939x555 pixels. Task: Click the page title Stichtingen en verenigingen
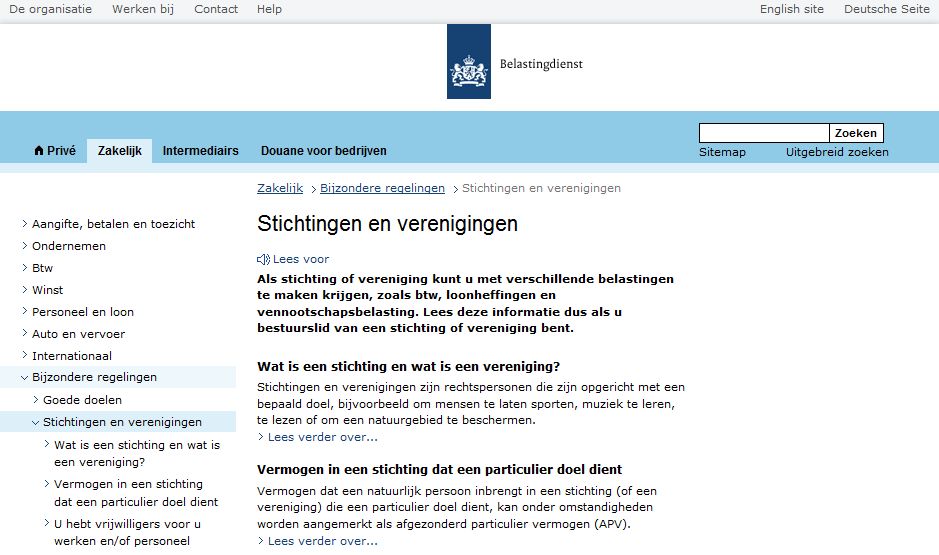click(x=387, y=223)
